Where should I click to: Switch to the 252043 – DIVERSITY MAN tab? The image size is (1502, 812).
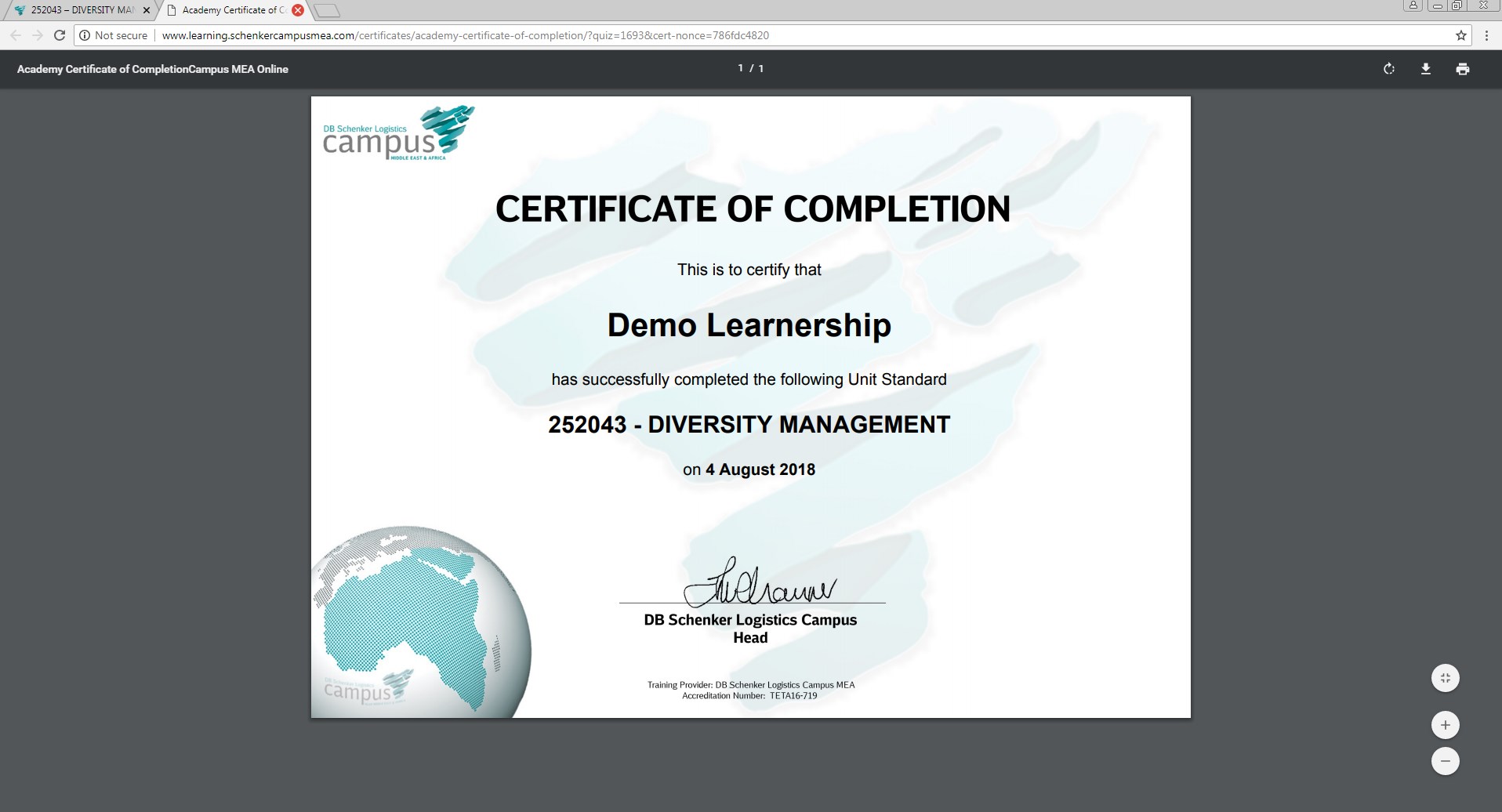tap(78, 10)
